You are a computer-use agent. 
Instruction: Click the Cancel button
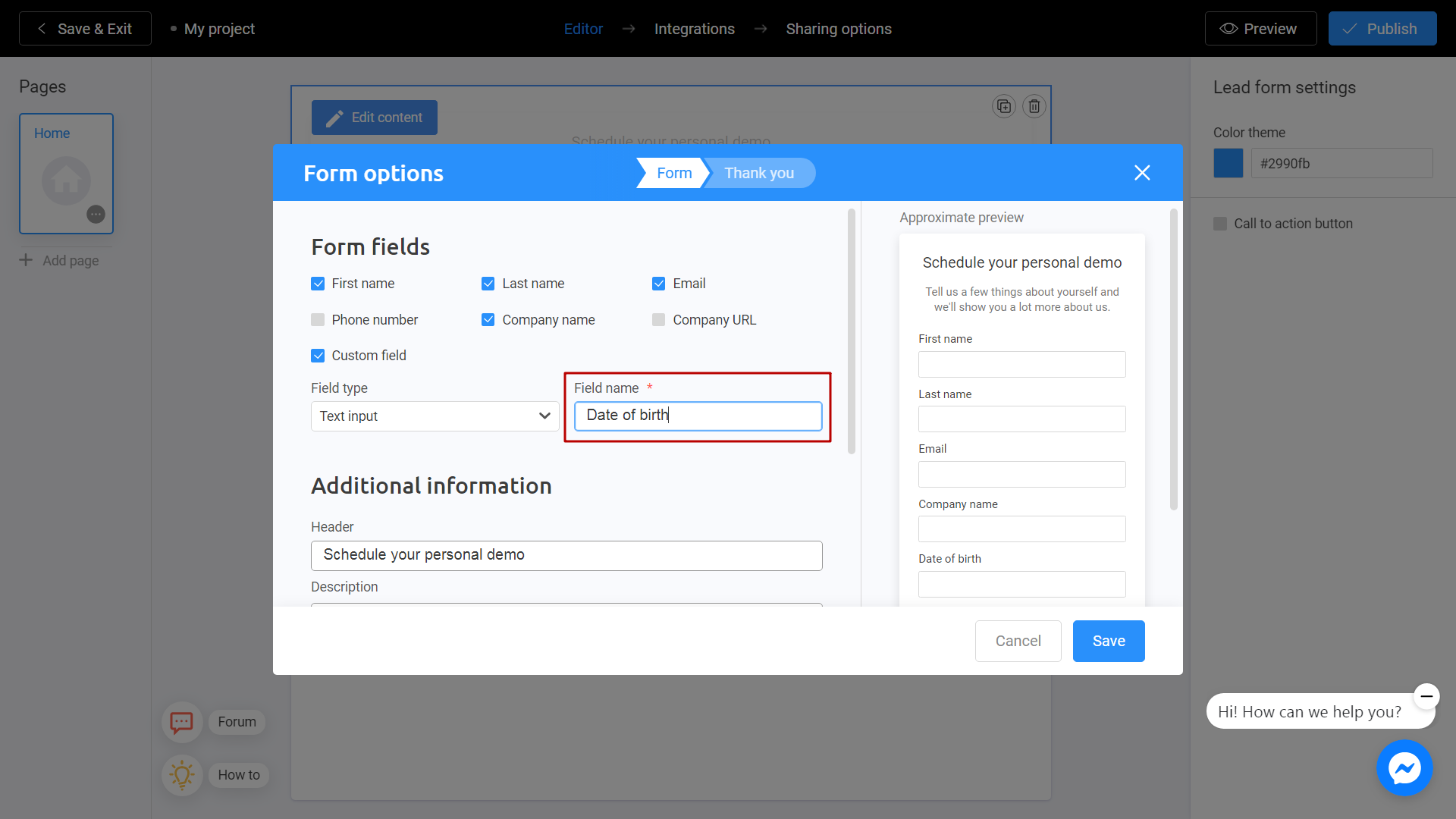coord(1018,641)
